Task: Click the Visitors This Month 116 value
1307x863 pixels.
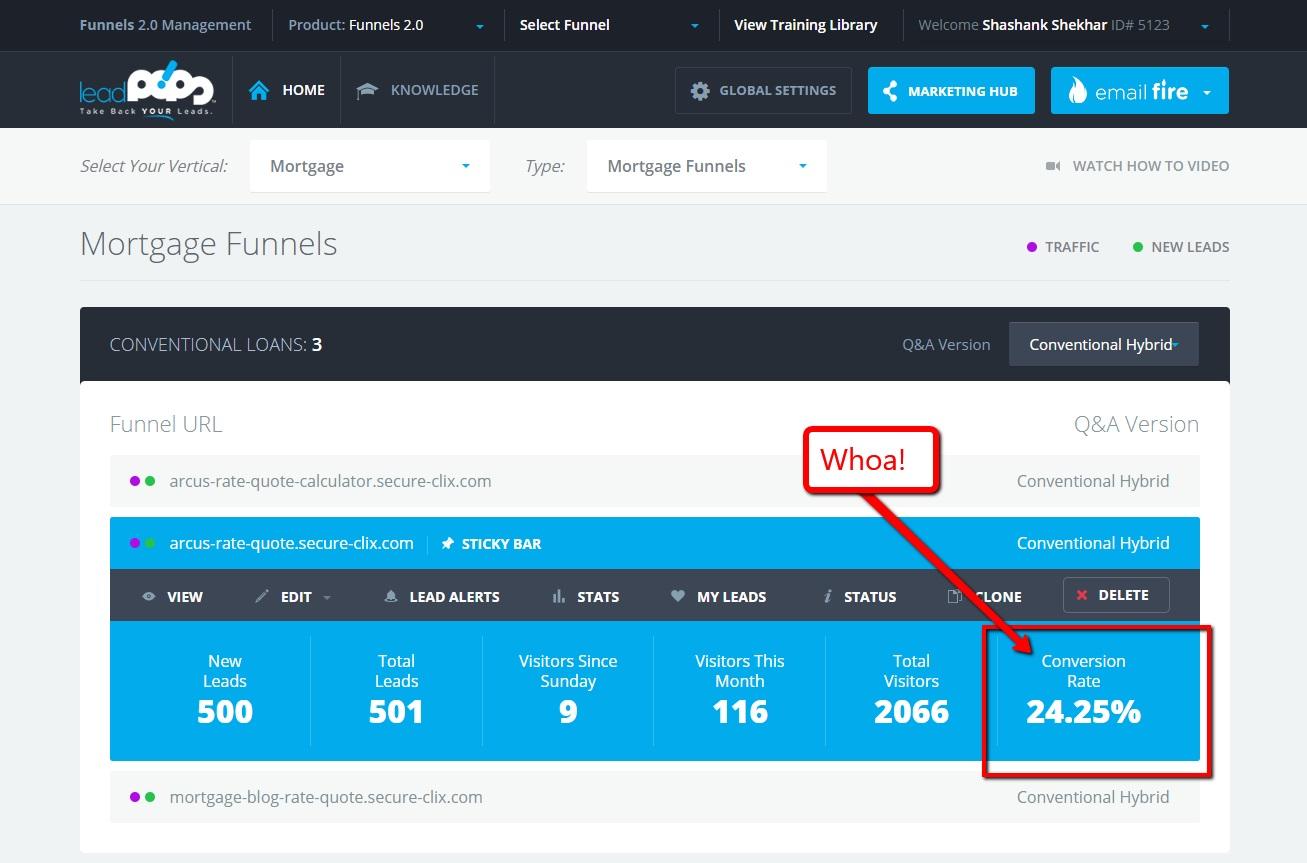Action: coord(740,712)
